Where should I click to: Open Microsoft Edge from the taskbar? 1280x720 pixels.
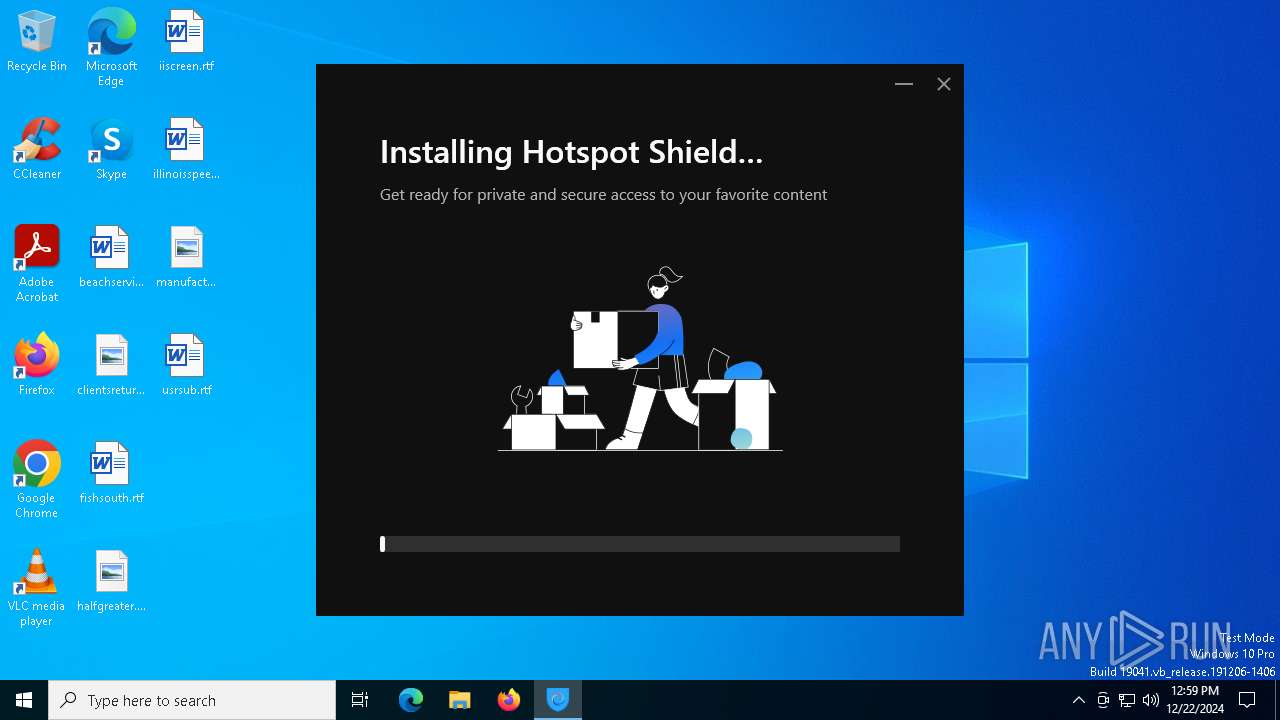[411, 700]
